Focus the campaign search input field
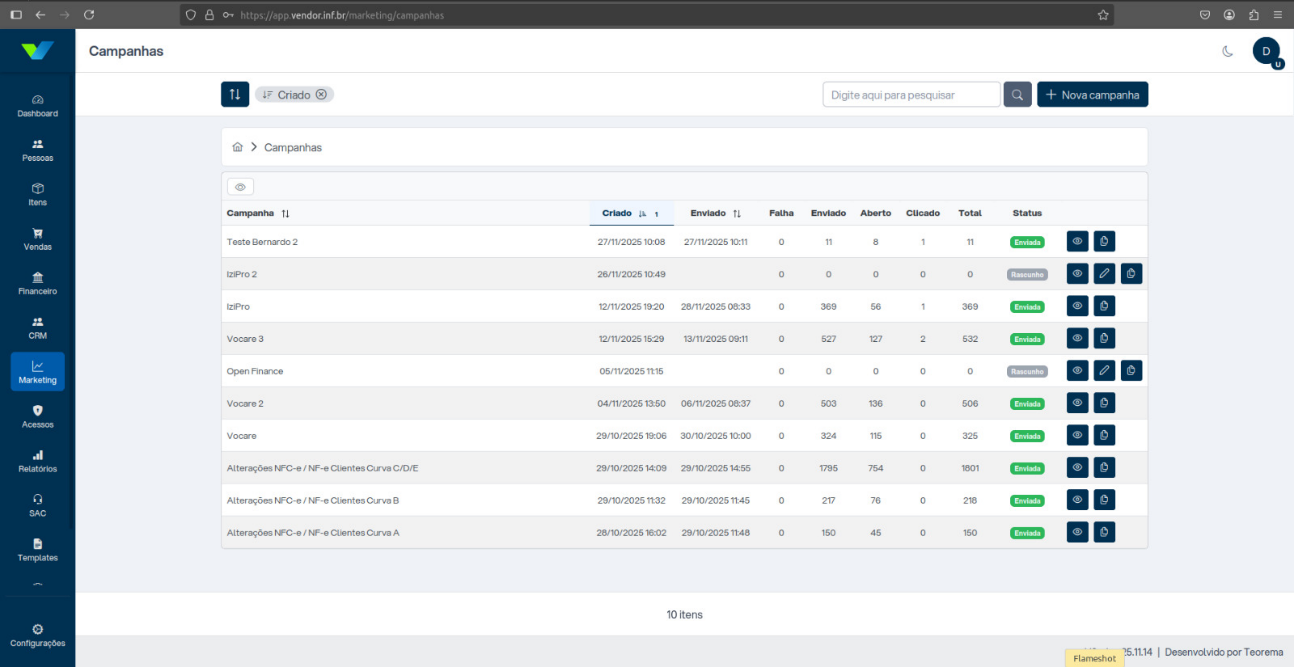 coord(911,95)
